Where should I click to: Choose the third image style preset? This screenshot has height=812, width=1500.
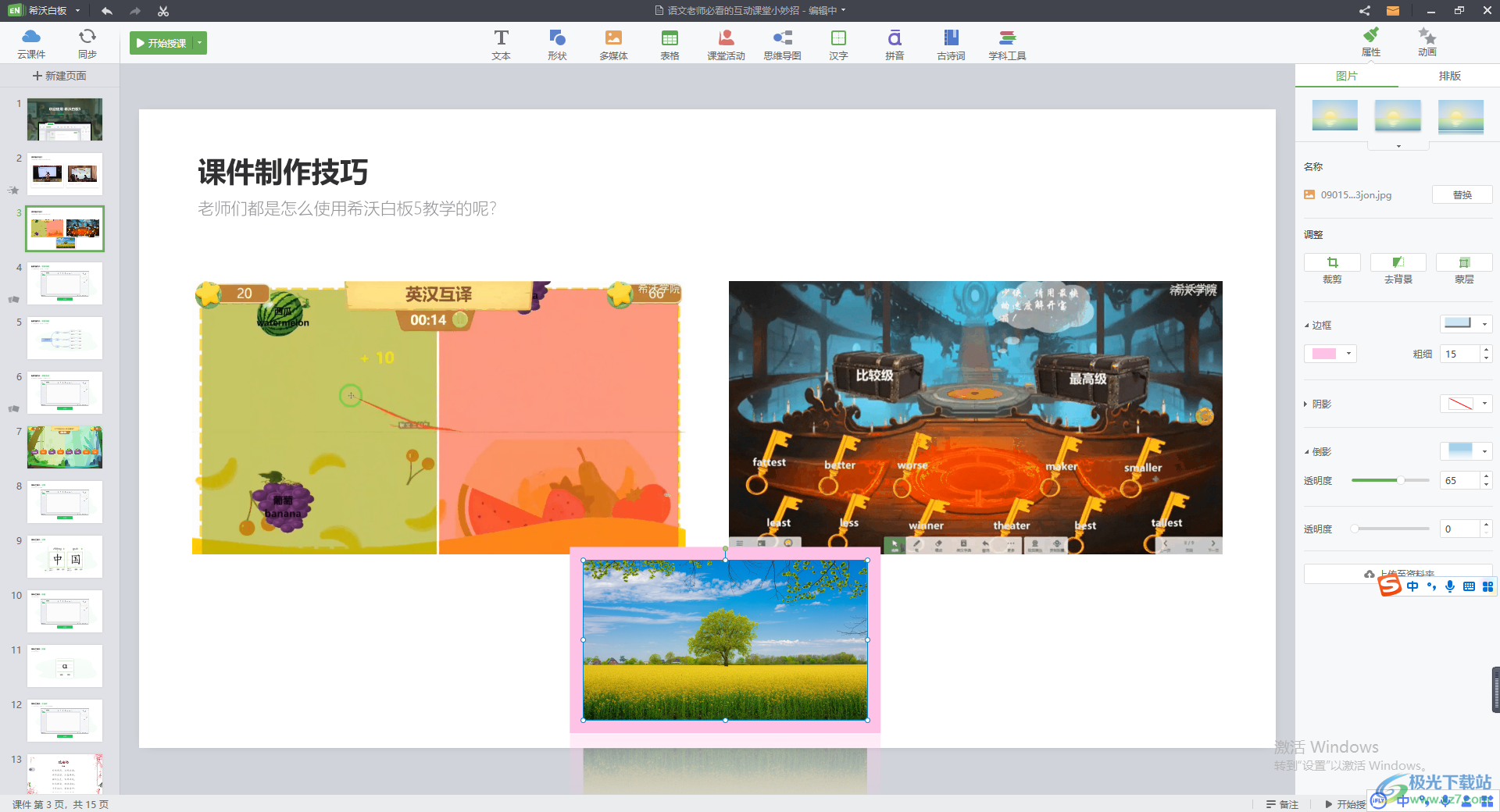point(1461,116)
